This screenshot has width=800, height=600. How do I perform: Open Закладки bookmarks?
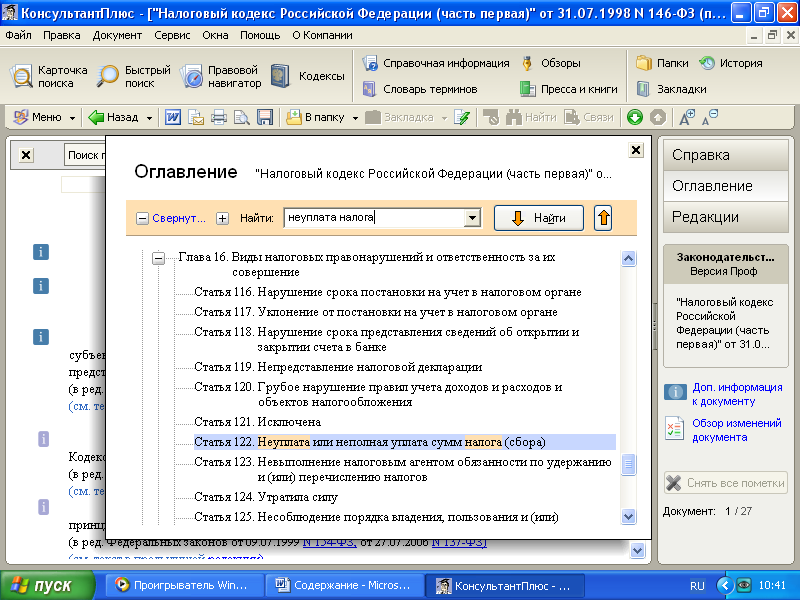(671, 89)
